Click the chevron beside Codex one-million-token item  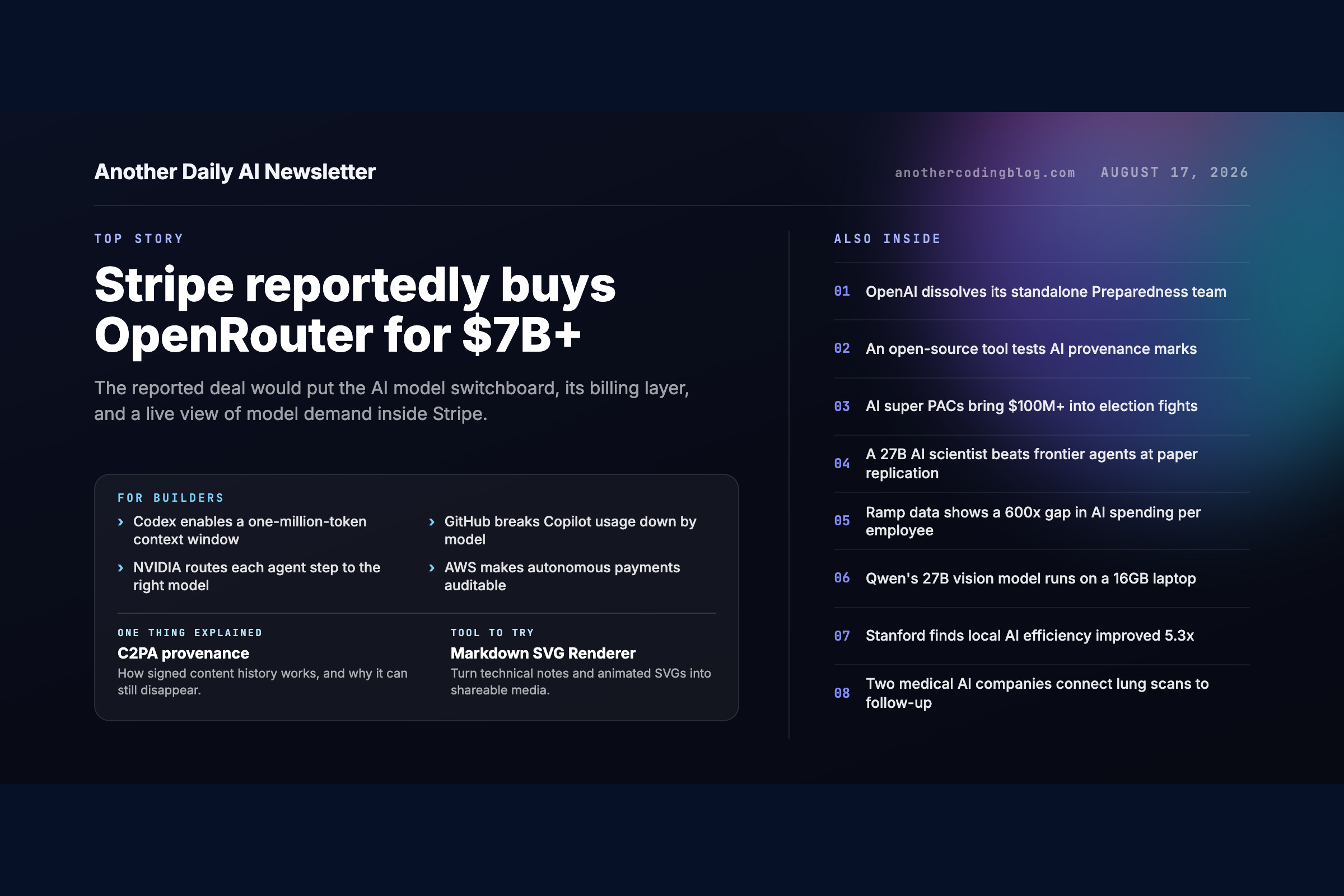click(120, 522)
